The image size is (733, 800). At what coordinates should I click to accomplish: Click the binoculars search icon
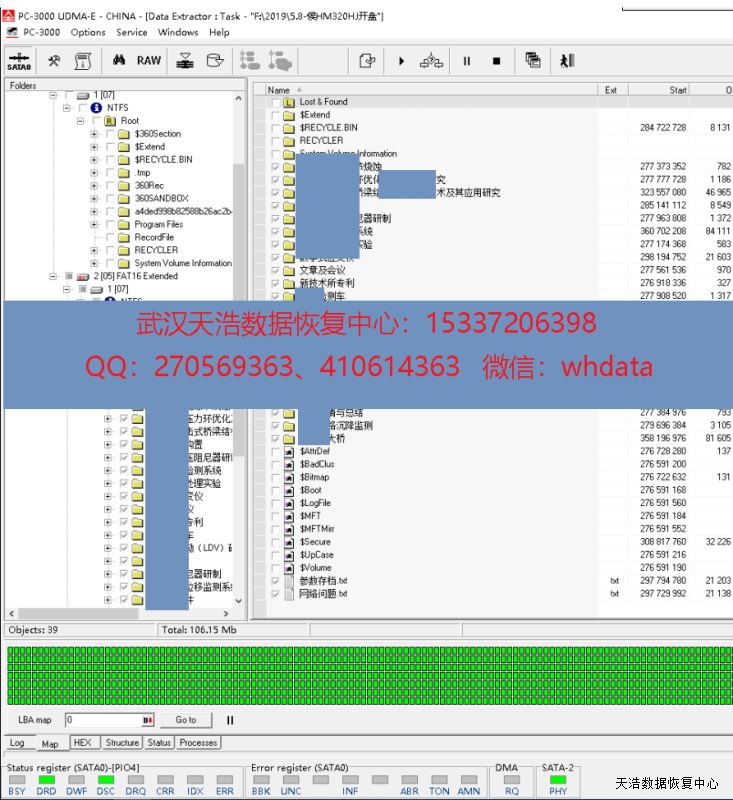click(x=119, y=61)
